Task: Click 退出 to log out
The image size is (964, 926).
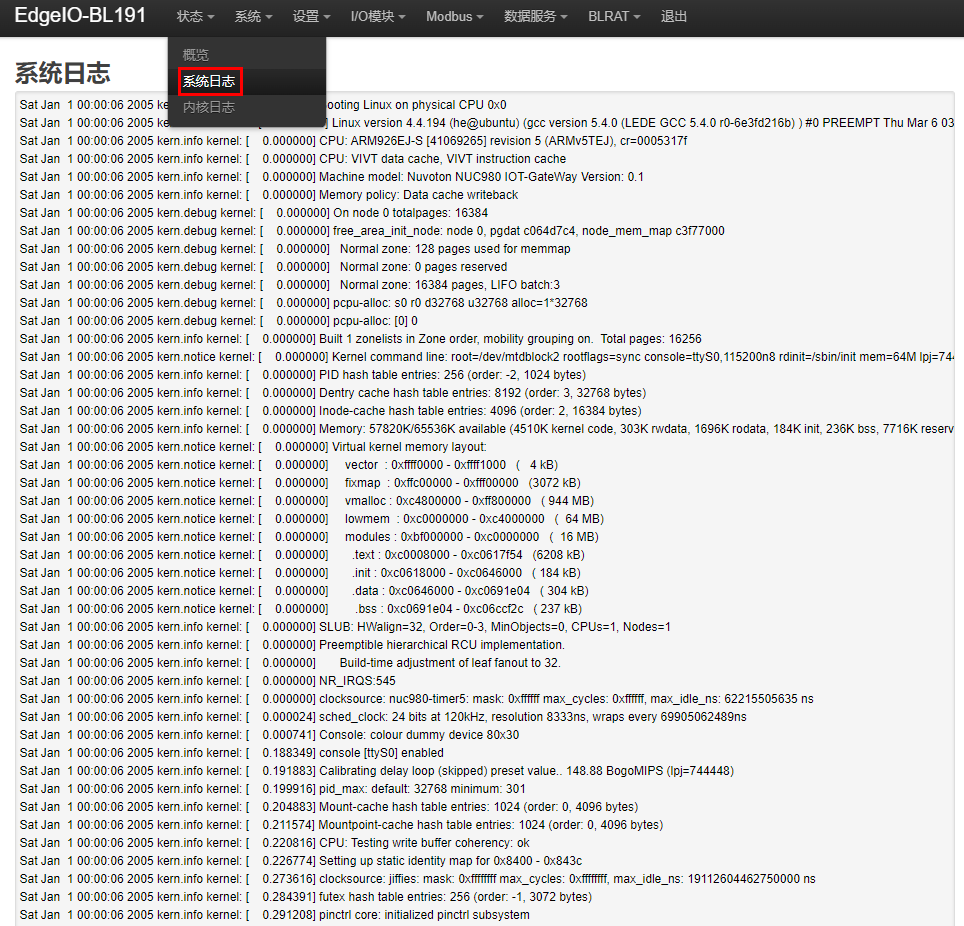Action: tap(674, 17)
